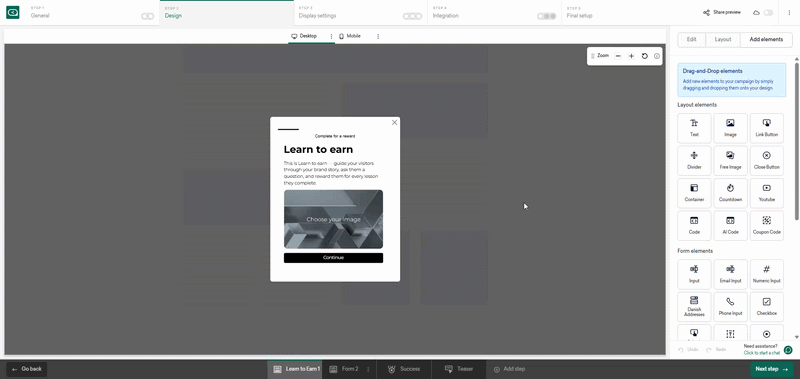Open top-right more options menu
Image resolution: width=800 pixels, height=379 pixels.
pos(789,12)
